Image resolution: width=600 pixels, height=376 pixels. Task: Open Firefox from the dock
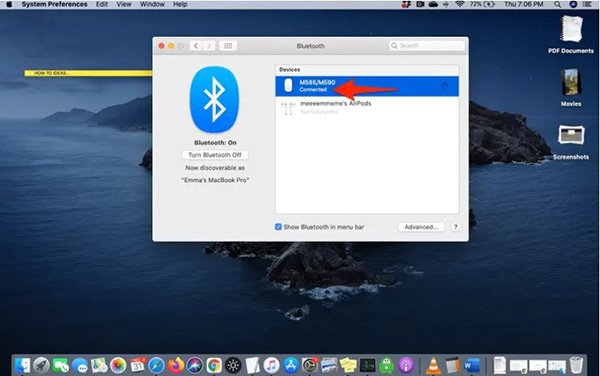click(x=176, y=366)
